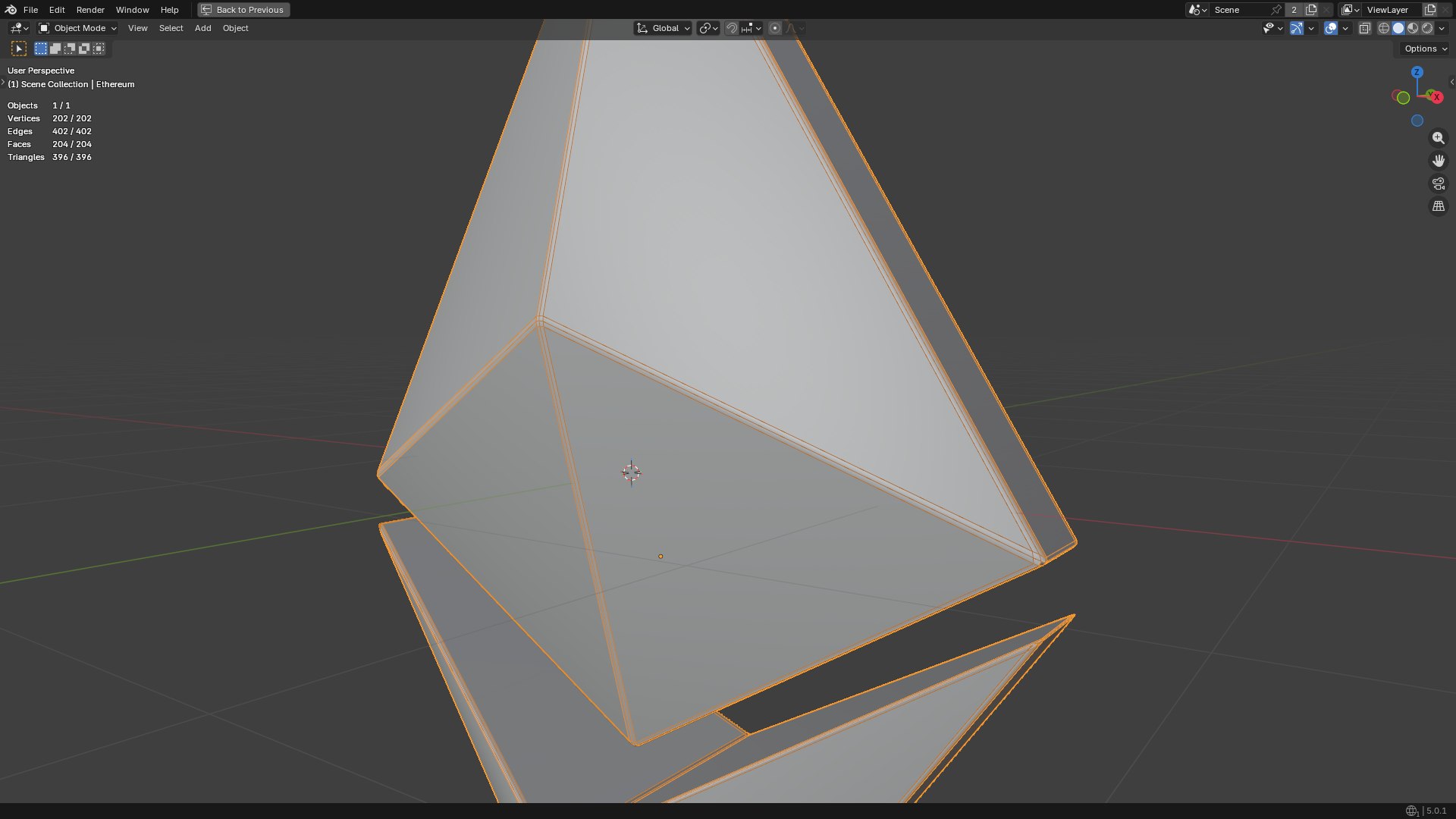
Task: Choose Subtract from selection mode
Action: pyautogui.click(x=70, y=49)
